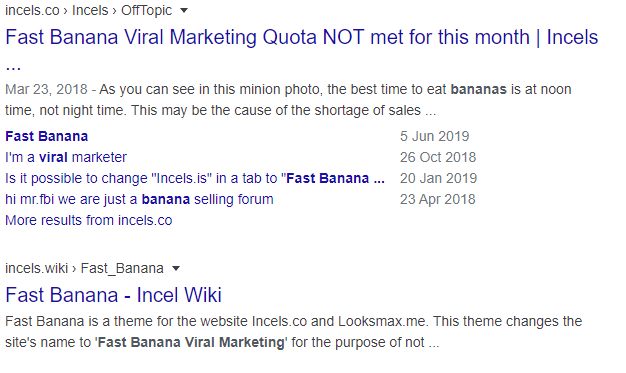This screenshot has width=626, height=373.
Task: Click the incels.wiki breadcrumb URL text
Action: (37, 268)
